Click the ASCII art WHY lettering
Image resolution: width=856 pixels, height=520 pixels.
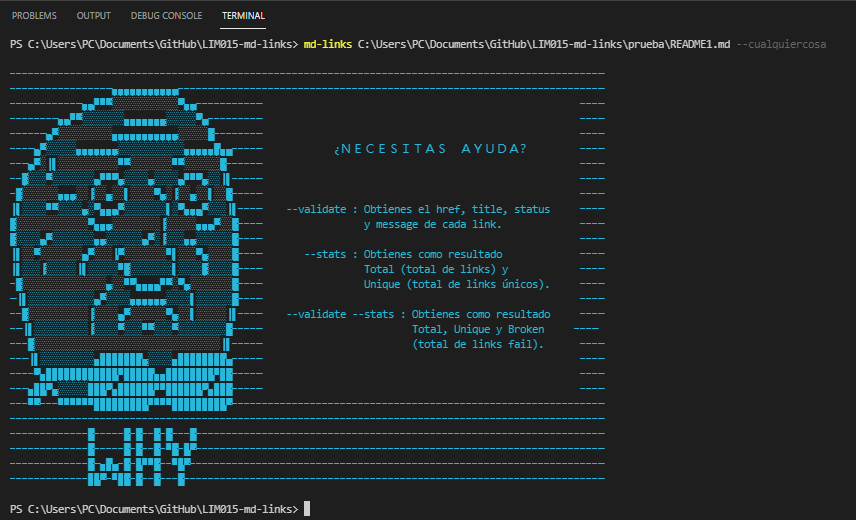pos(142,457)
